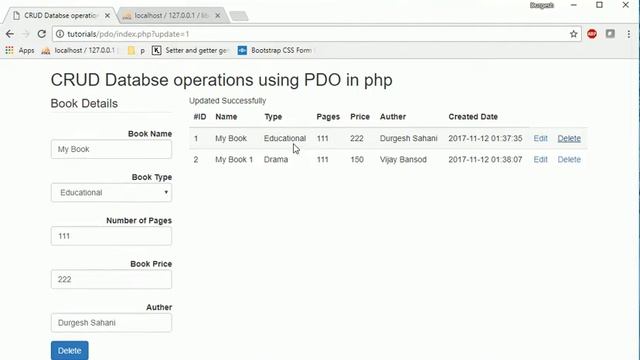Click the #ID column header
The width and height of the screenshot is (640, 360).
tap(200, 117)
